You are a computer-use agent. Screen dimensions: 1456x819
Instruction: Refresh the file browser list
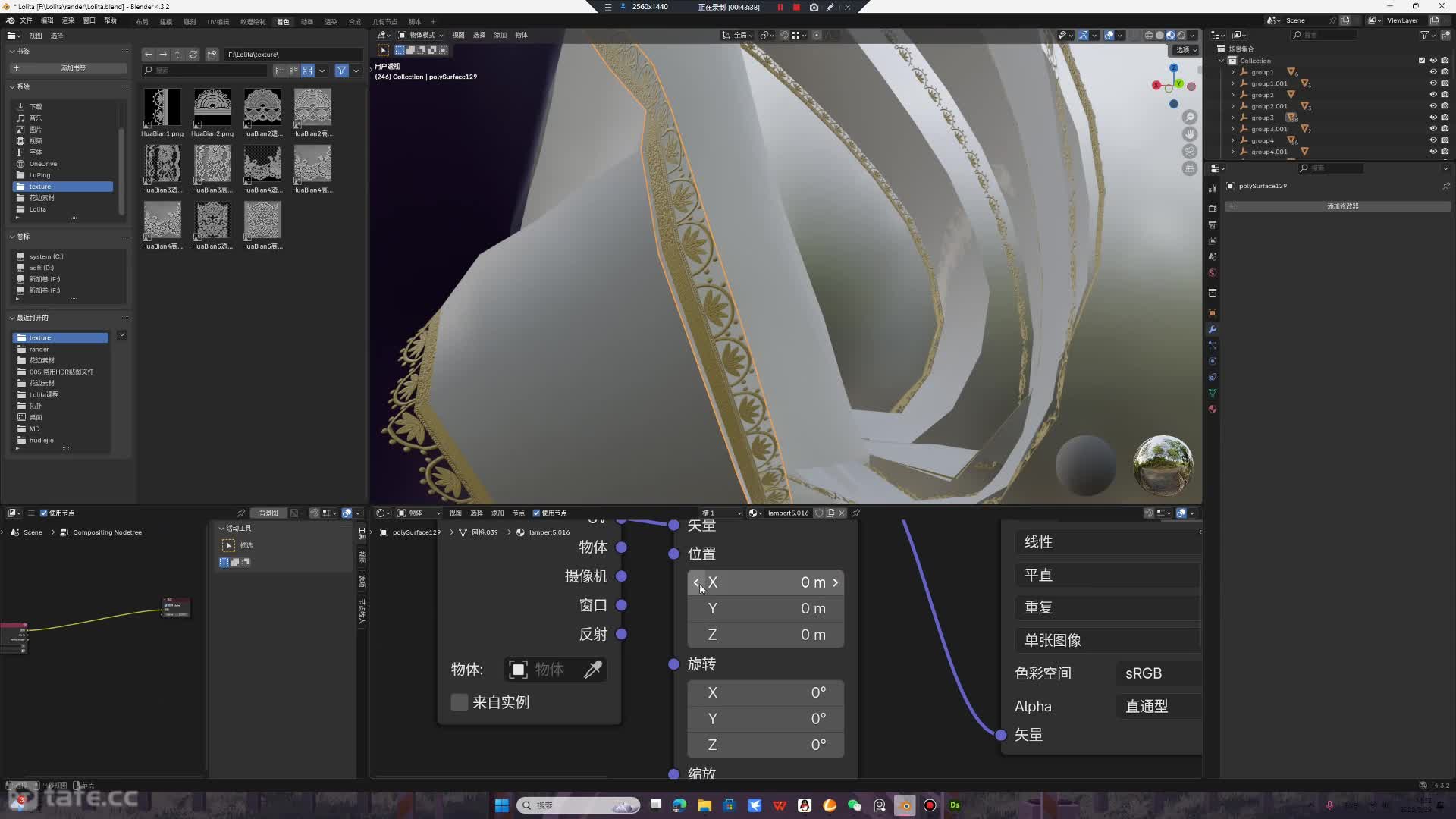193,54
